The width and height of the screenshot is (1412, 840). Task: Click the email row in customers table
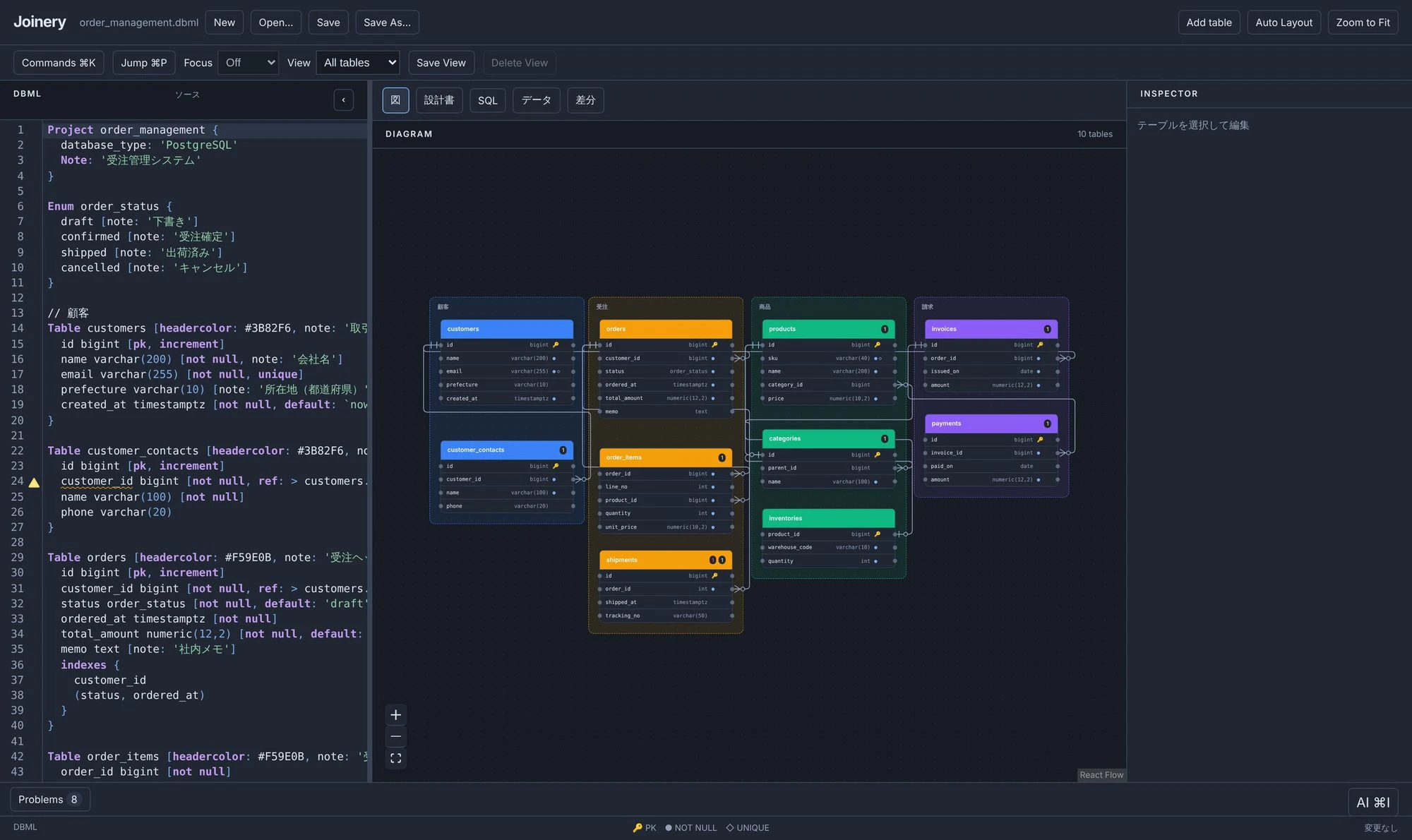[506, 371]
